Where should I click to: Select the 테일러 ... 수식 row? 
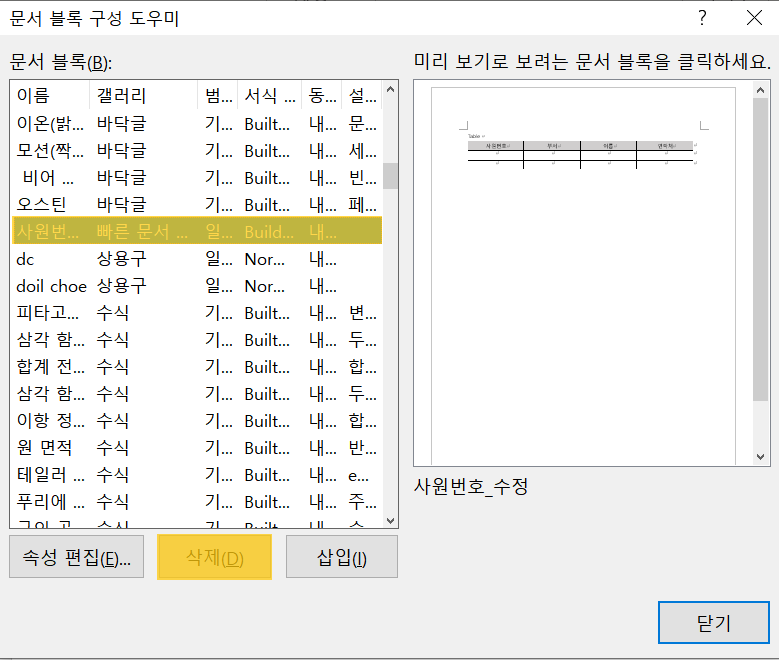point(197,475)
